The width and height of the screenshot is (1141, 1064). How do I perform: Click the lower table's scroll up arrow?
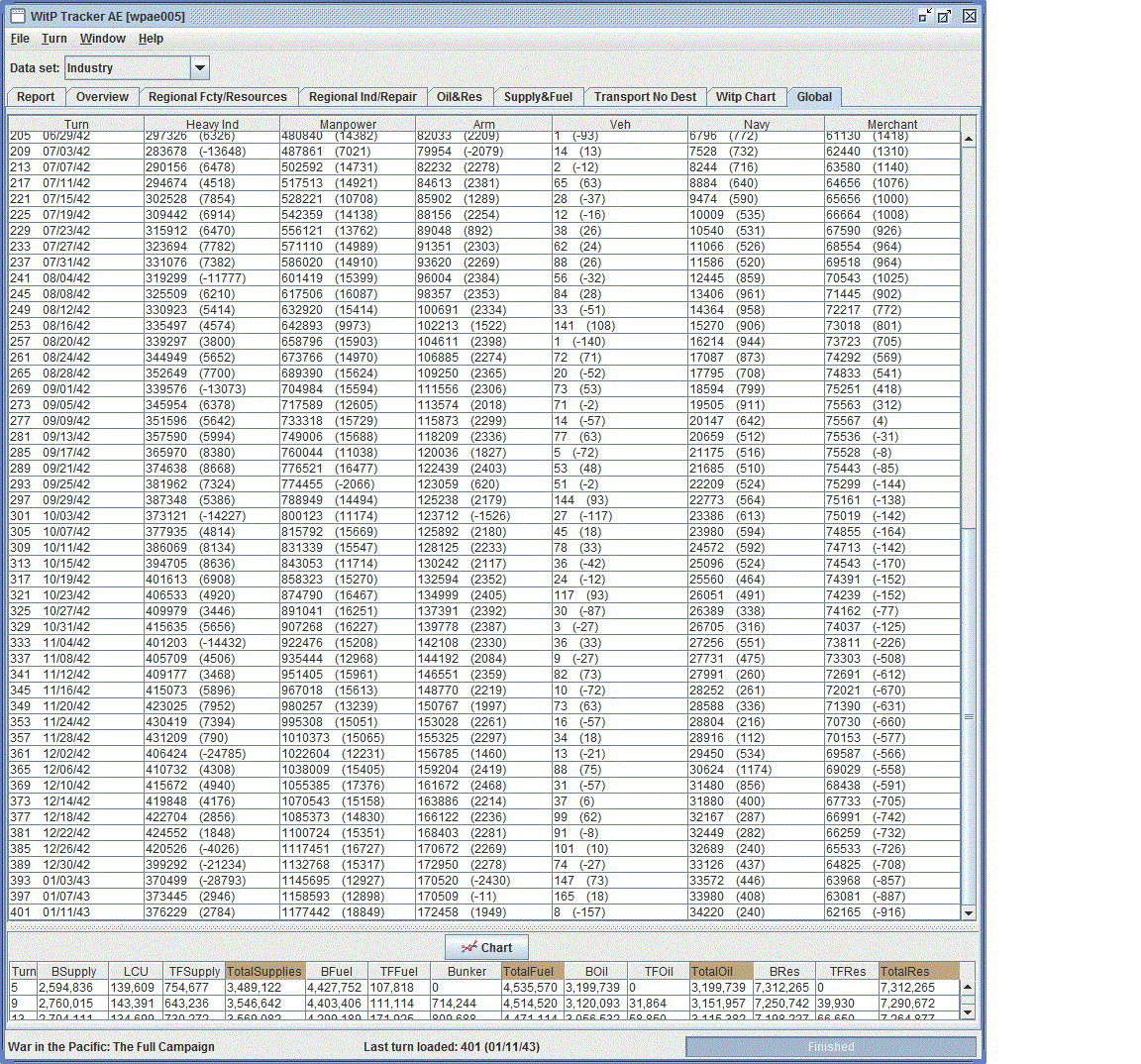(x=969, y=988)
